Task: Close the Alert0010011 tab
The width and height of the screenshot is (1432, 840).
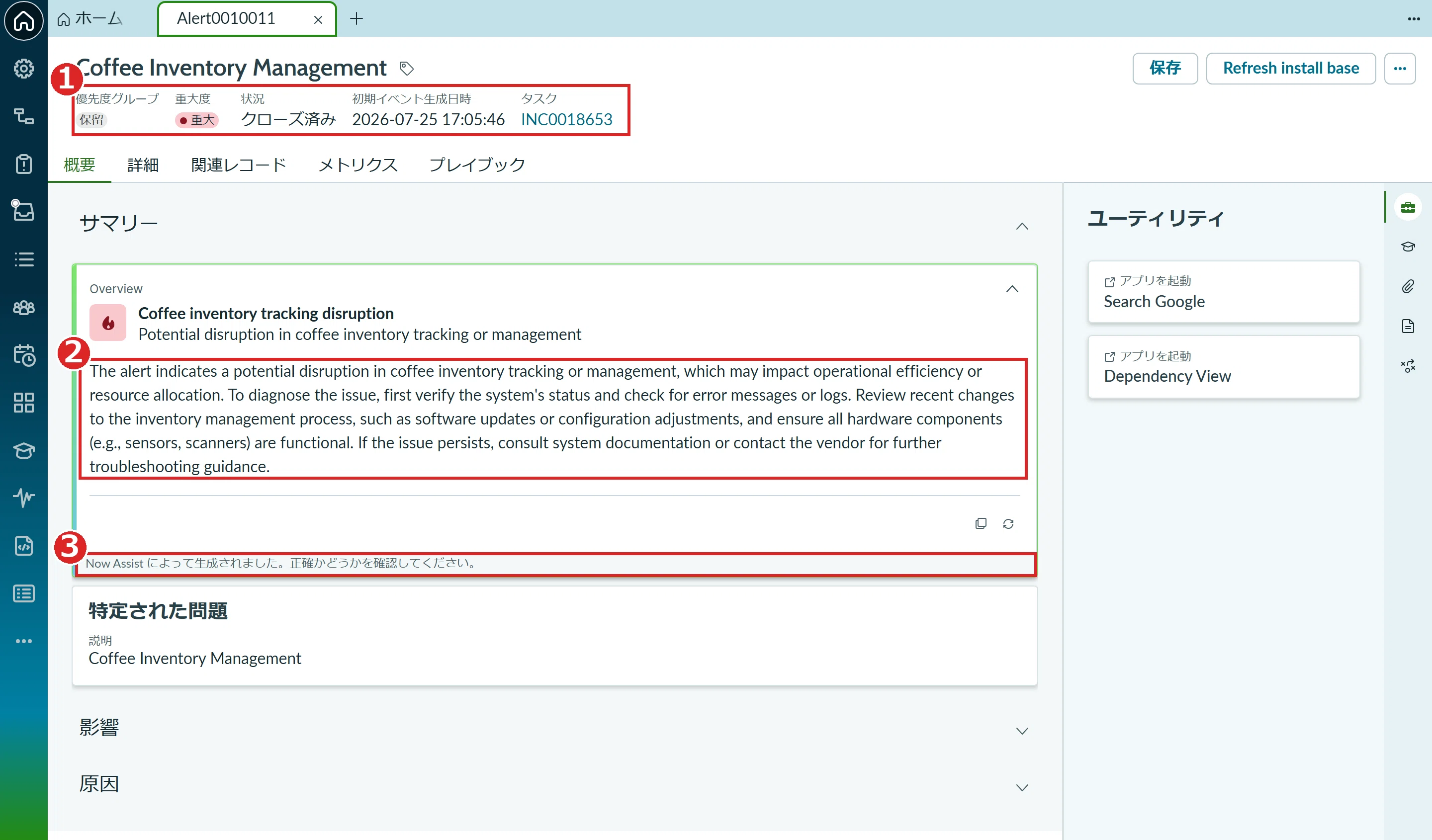Action: (x=318, y=20)
